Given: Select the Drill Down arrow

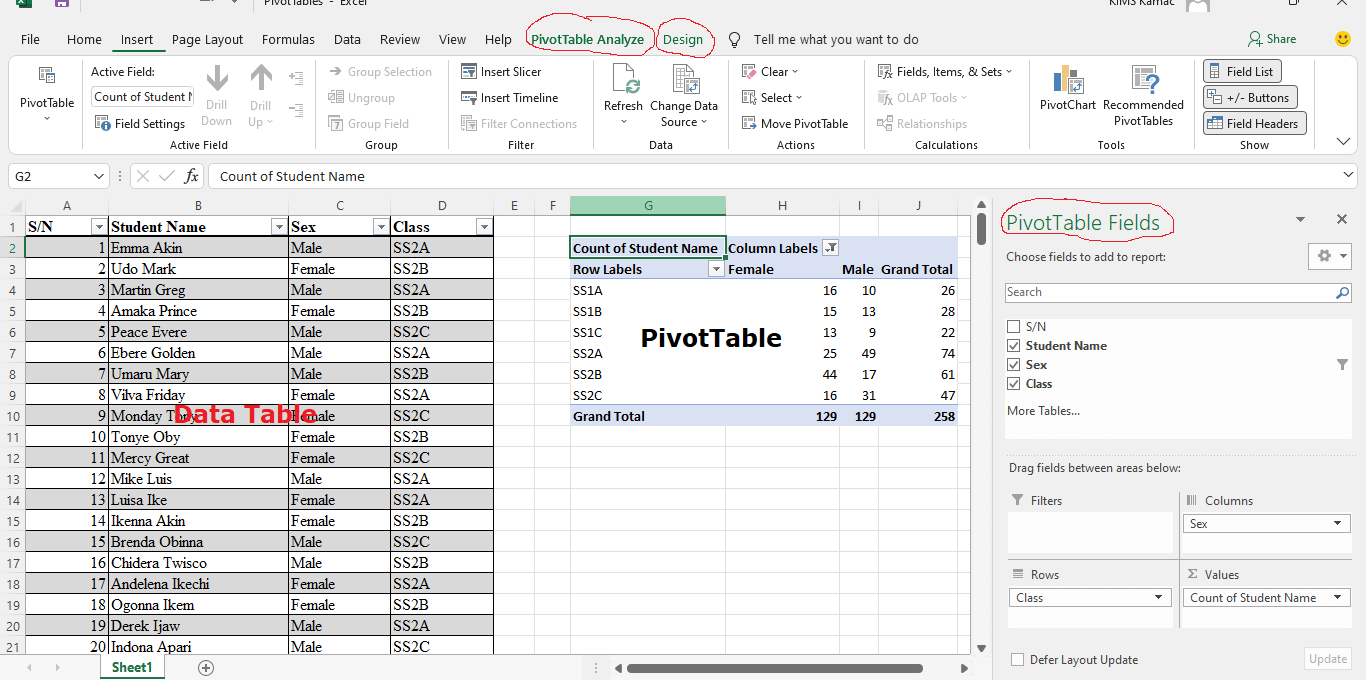Looking at the screenshot, I should pos(217,95).
